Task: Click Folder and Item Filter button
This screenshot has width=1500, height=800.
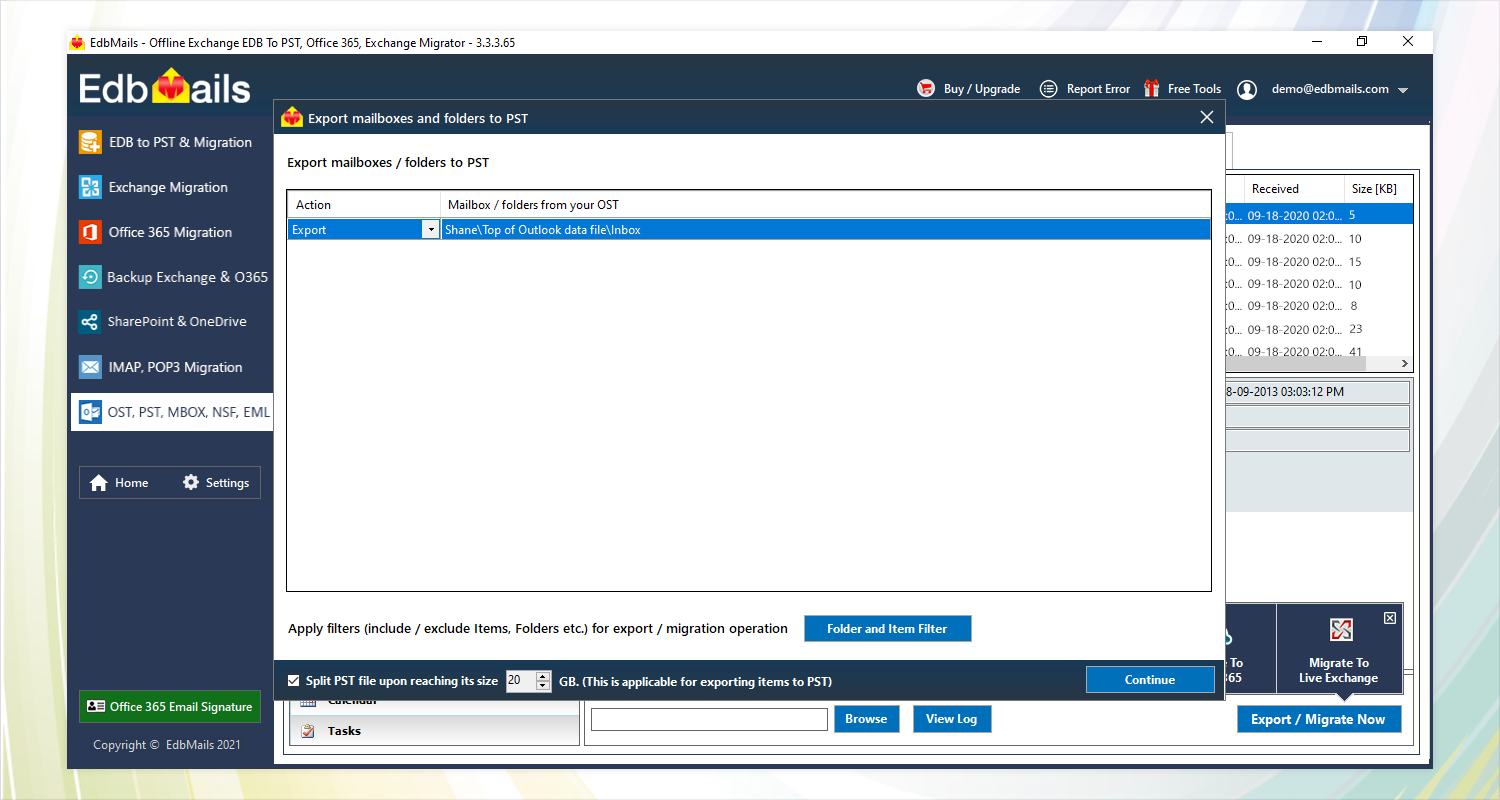Action: click(x=887, y=629)
